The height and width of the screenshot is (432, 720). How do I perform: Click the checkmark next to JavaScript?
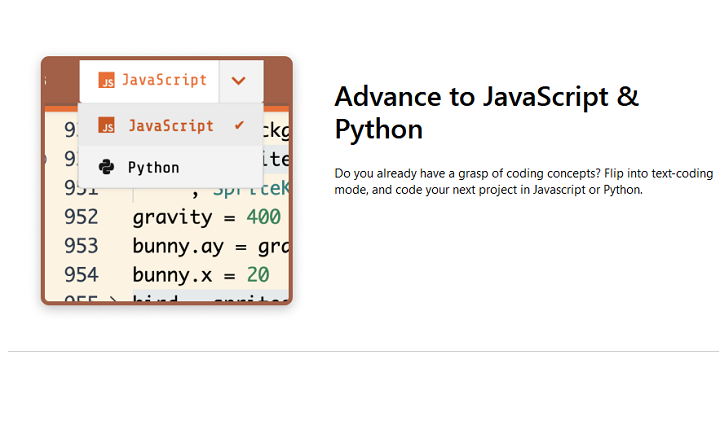(x=239, y=125)
